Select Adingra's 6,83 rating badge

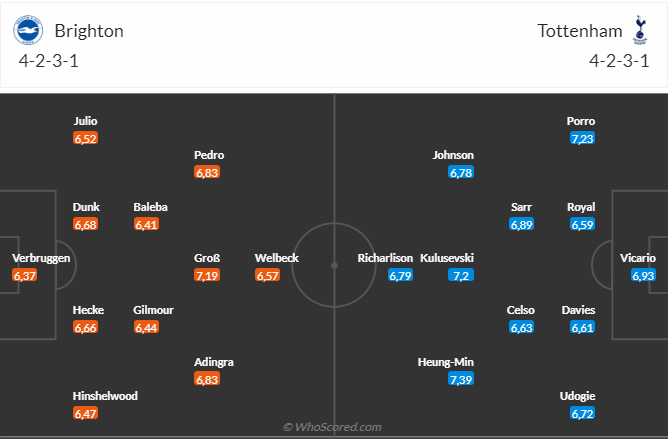(x=207, y=379)
